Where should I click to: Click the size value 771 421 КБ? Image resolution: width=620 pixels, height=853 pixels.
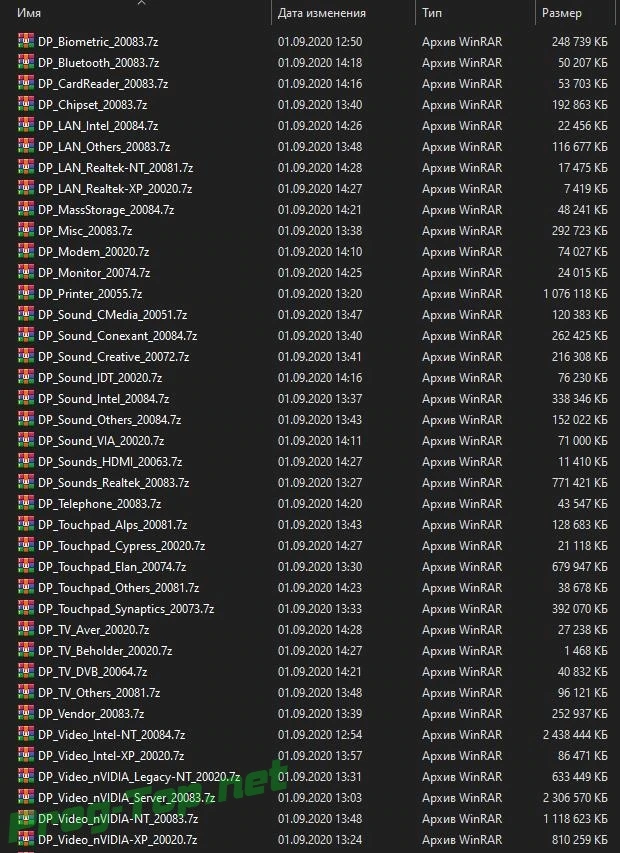pos(580,483)
